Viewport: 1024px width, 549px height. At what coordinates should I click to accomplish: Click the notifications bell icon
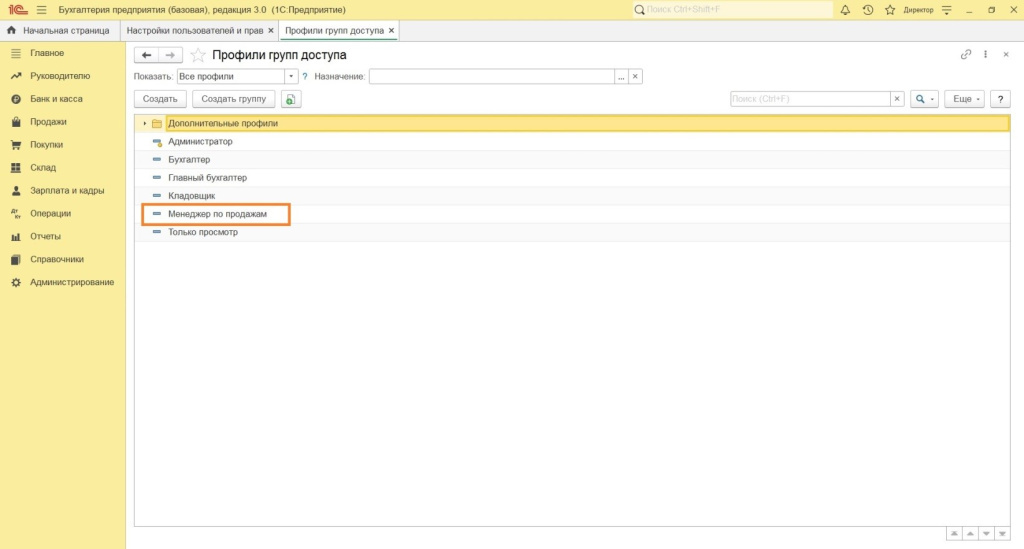pos(846,10)
